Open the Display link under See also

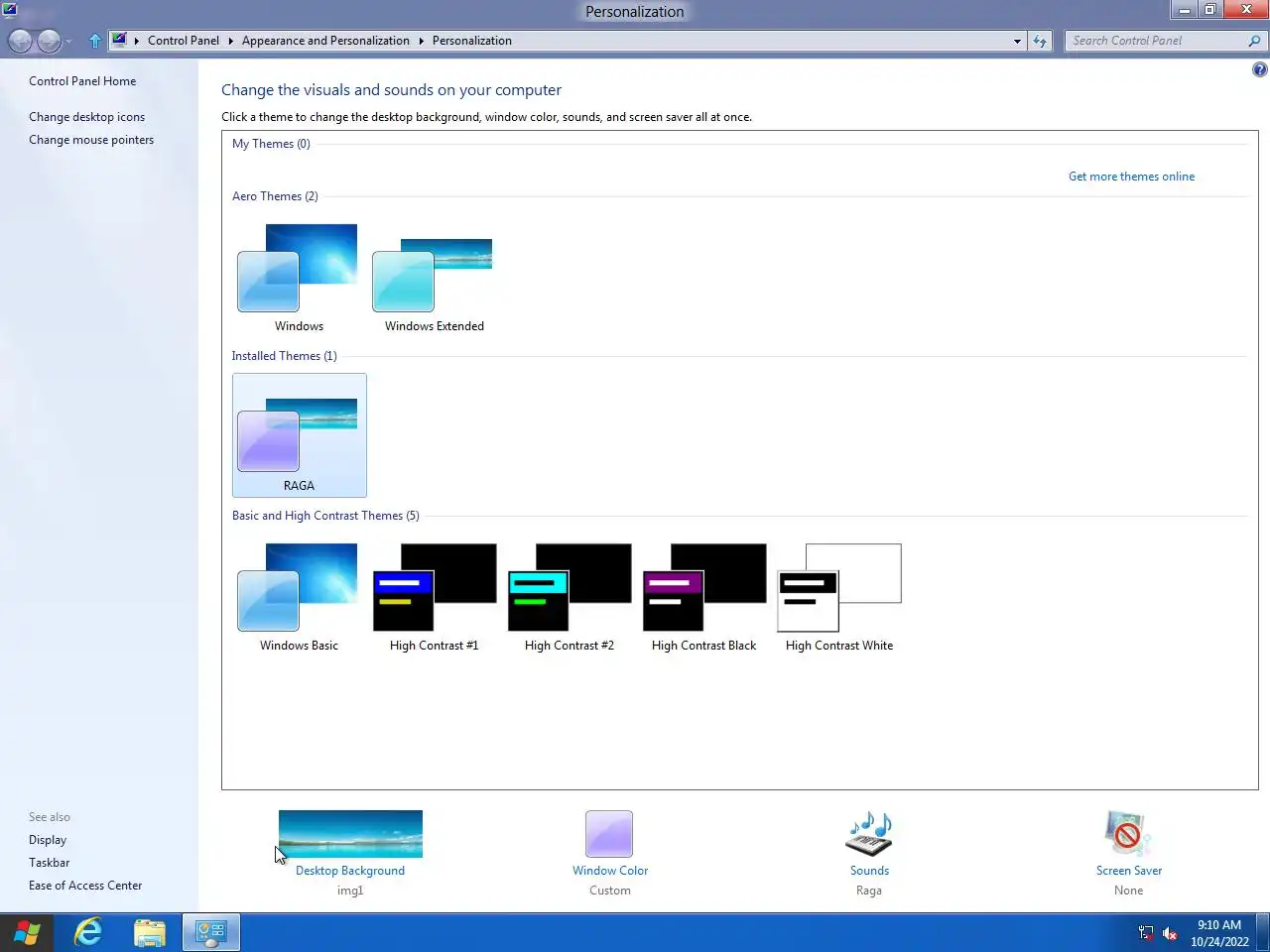48,840
